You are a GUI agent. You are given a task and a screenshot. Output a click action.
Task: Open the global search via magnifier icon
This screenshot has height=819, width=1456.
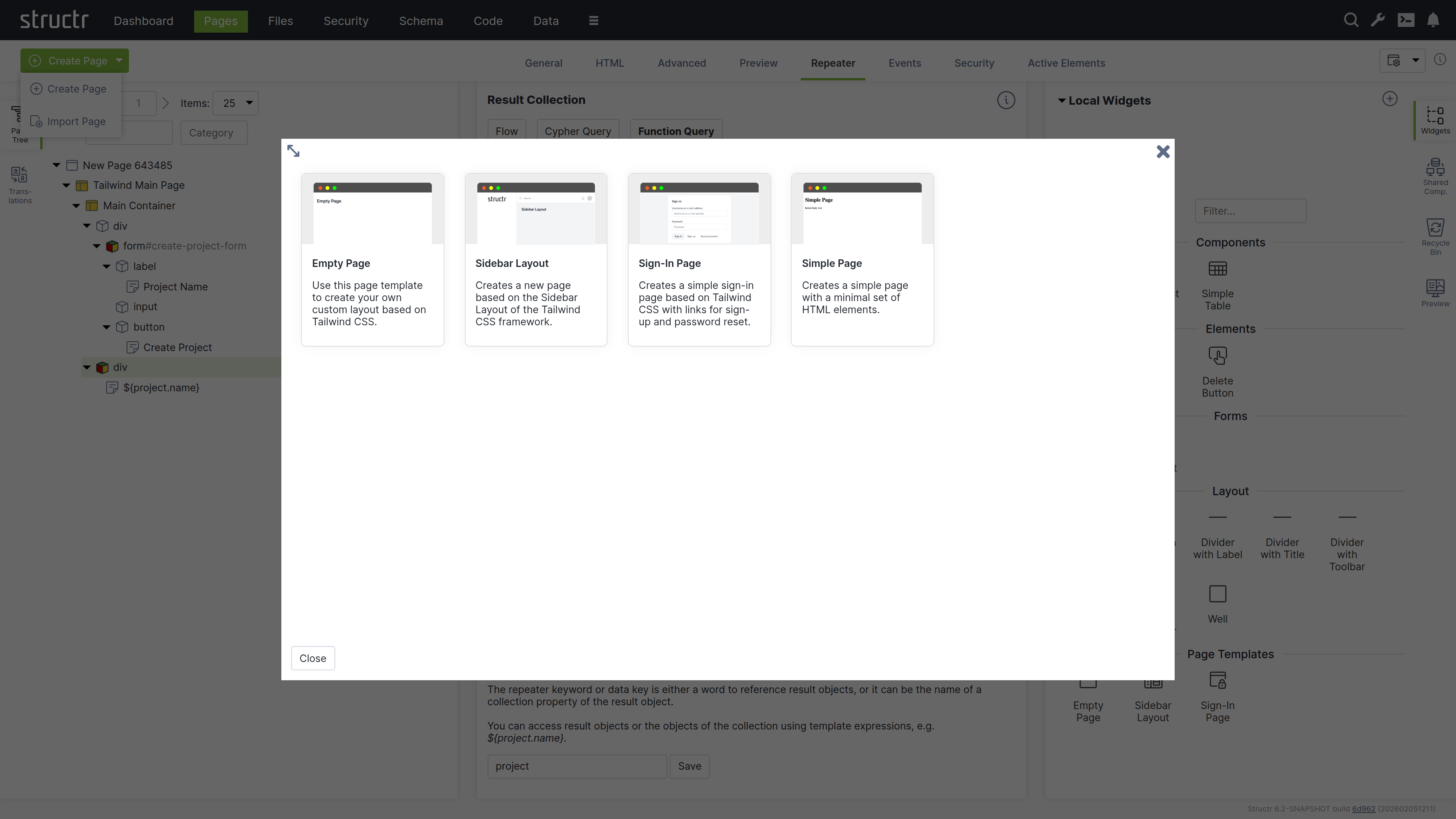coord(1351,20)
